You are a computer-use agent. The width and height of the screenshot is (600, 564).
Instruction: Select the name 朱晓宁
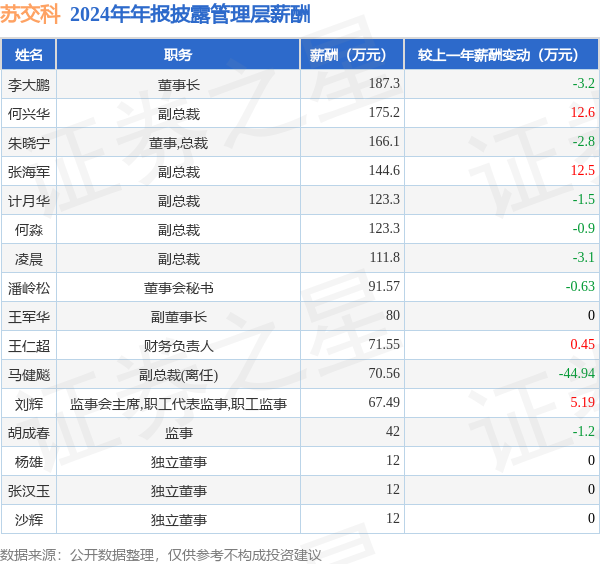(x=29, y=143)
